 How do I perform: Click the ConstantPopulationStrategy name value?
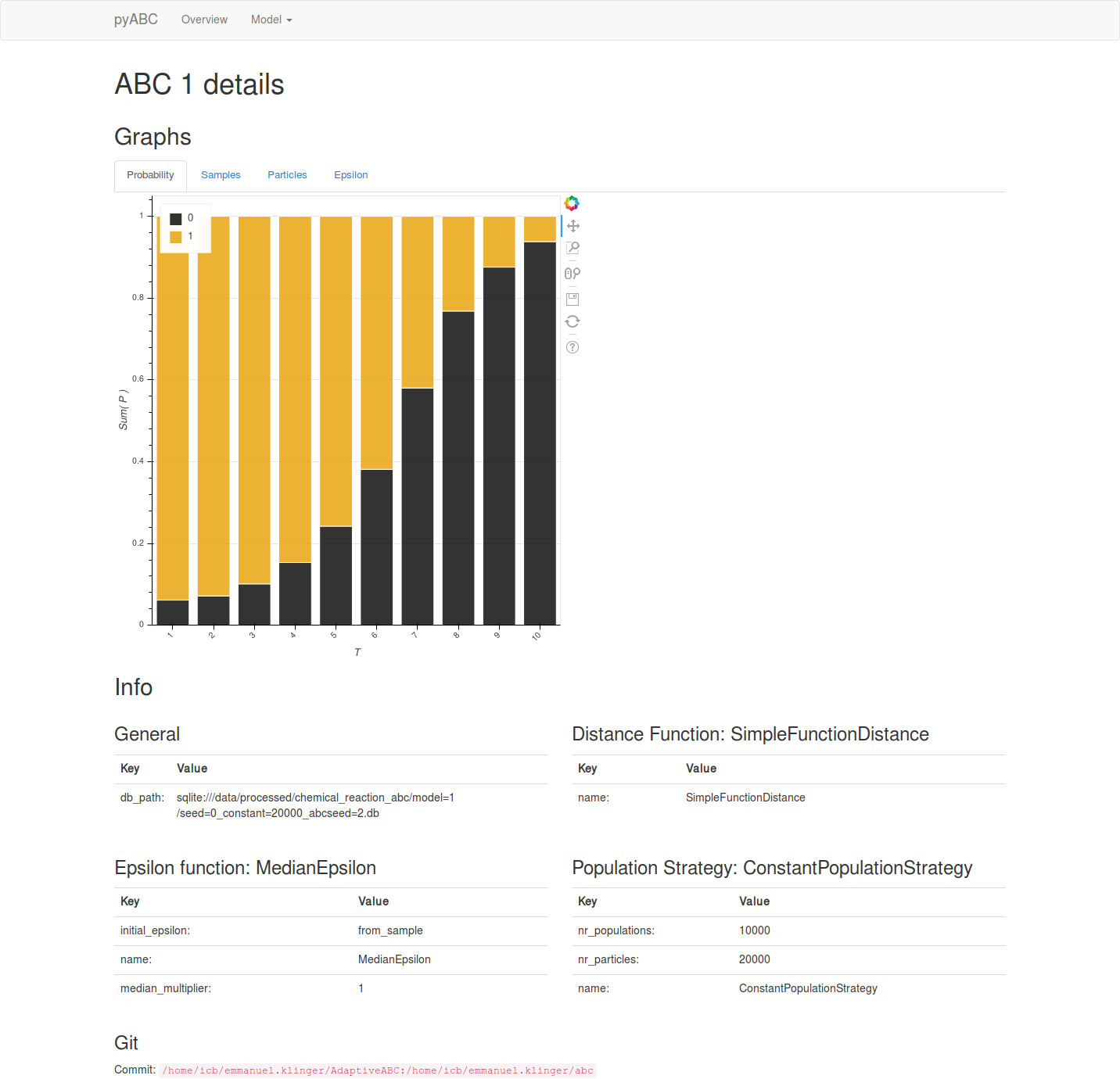[808, 988]
